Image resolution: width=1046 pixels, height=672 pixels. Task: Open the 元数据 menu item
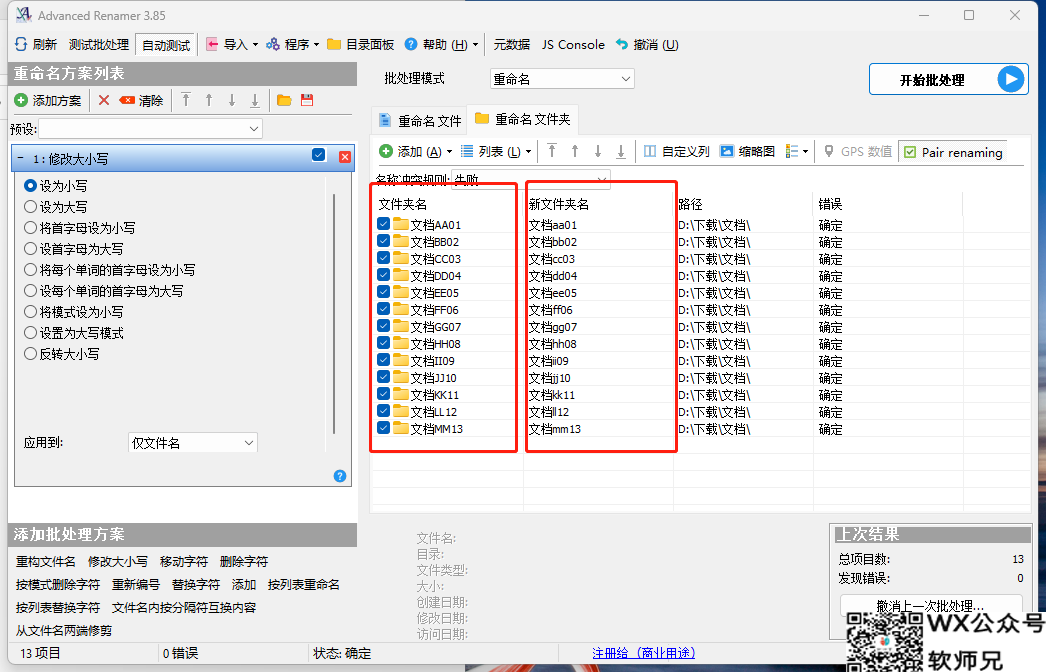(512, 45)
